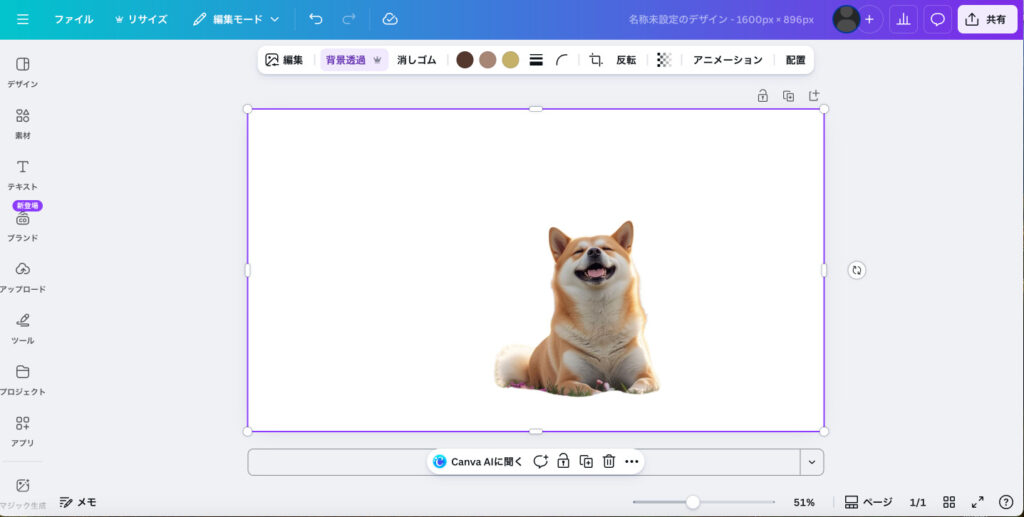Open the transparency checkerboard icon
Screen dimensions: 1024x517
tap(664, 60)
